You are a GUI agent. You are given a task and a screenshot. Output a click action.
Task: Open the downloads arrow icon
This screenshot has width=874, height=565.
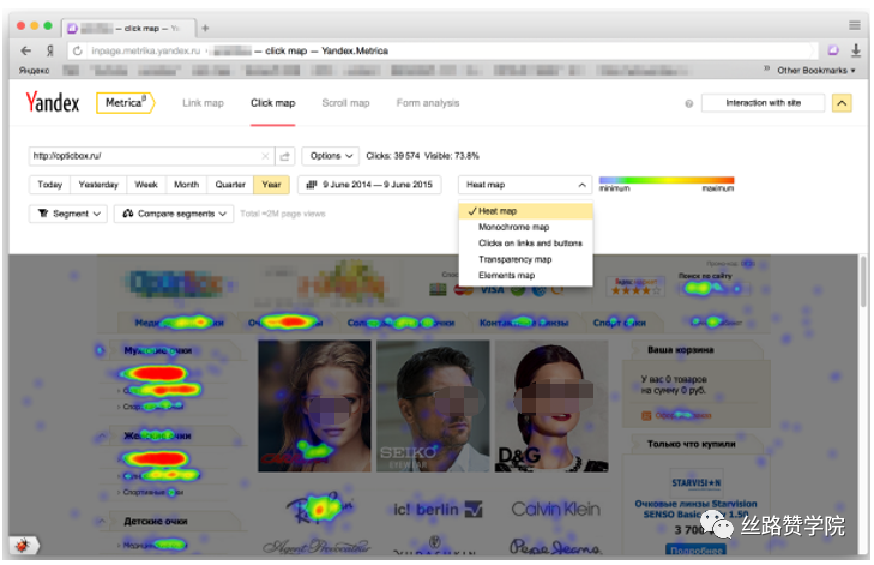tap(856, 51)
